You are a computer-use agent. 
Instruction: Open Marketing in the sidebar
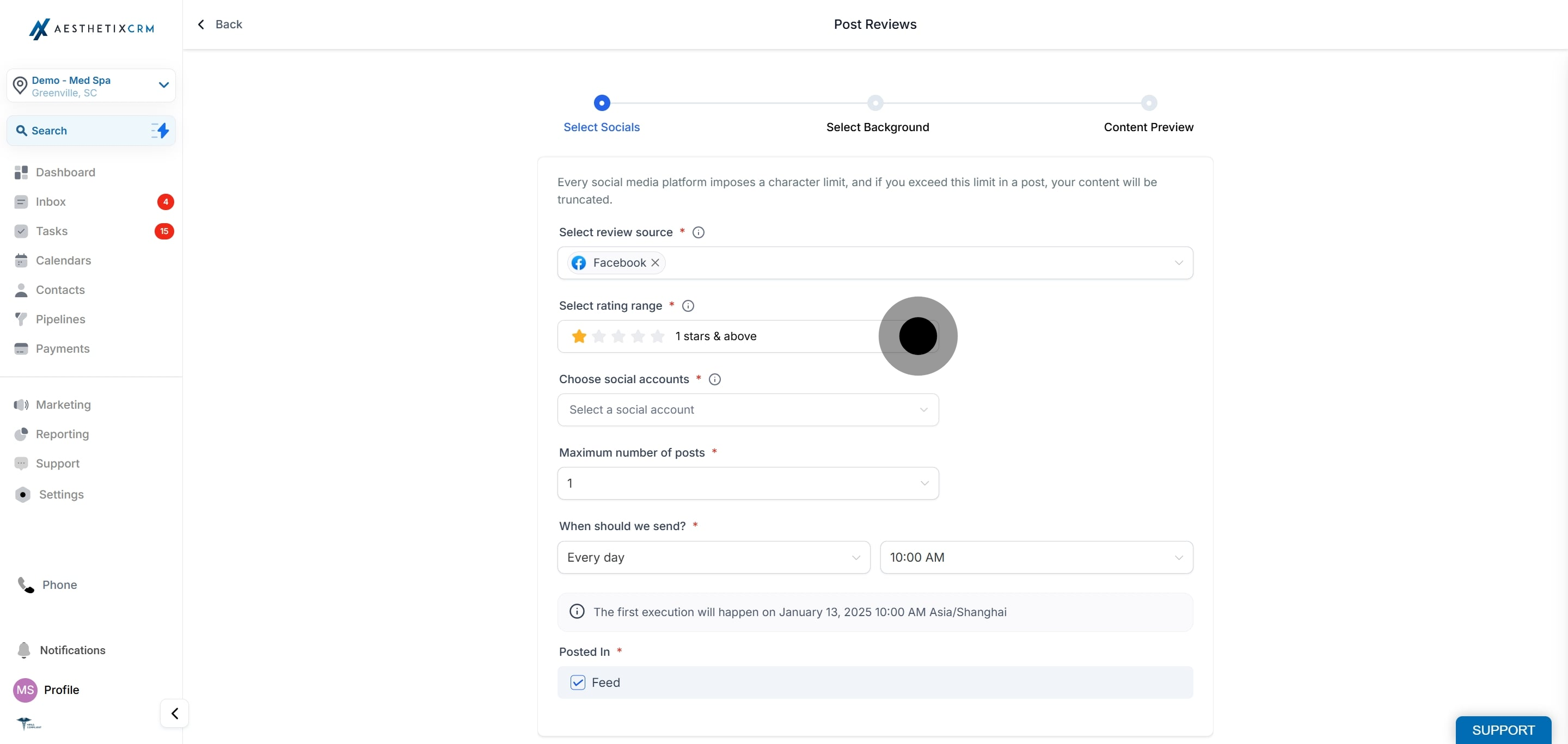click(x=63, y=404)
